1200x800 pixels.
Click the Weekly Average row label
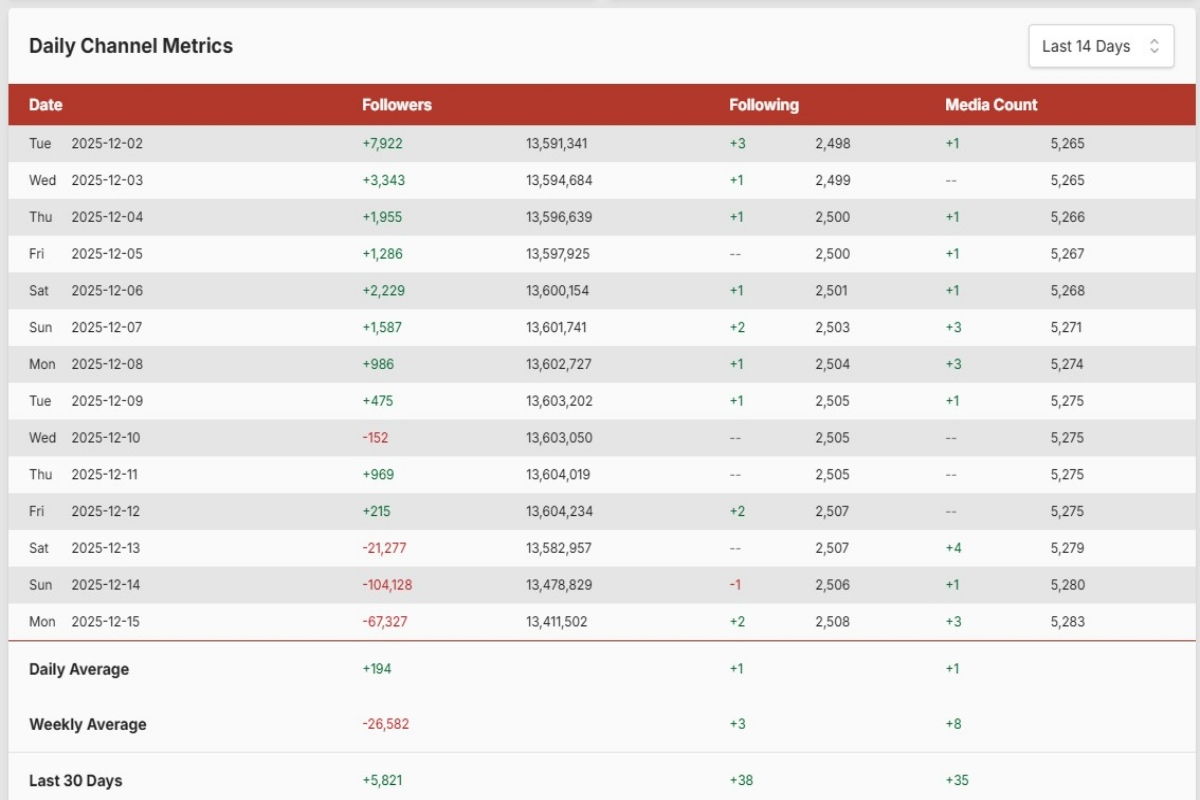coord(88,724)
